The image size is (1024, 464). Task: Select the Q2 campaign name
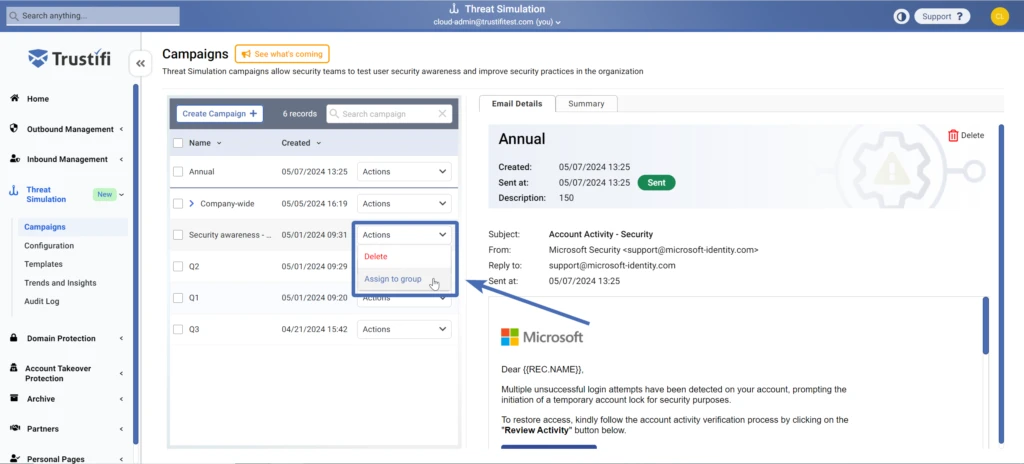(194, 266)
